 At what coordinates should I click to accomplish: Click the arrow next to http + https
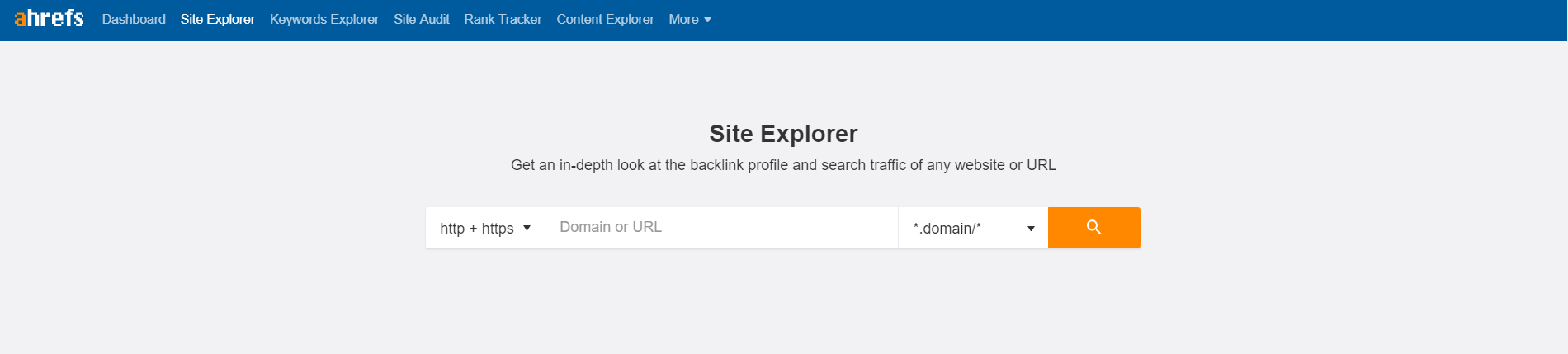(527, 228)
